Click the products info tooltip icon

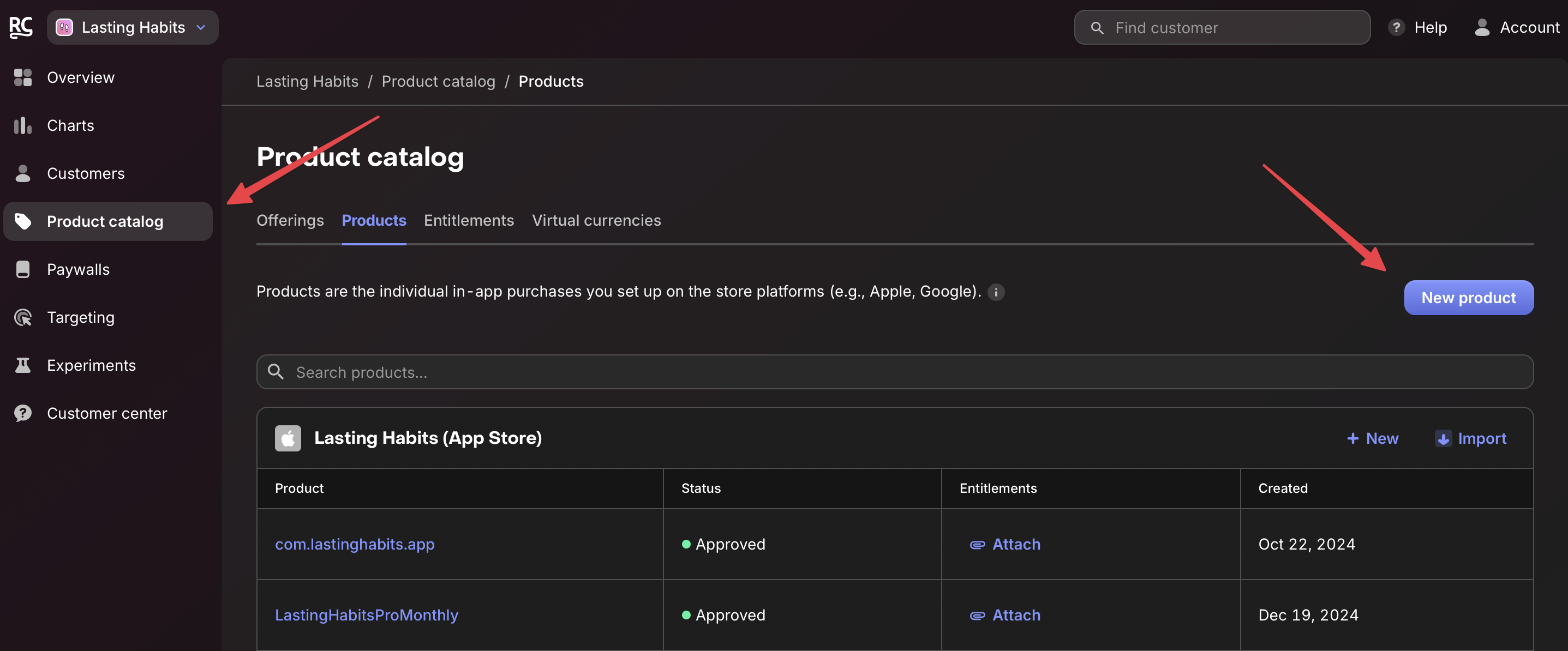click(996, 292)
